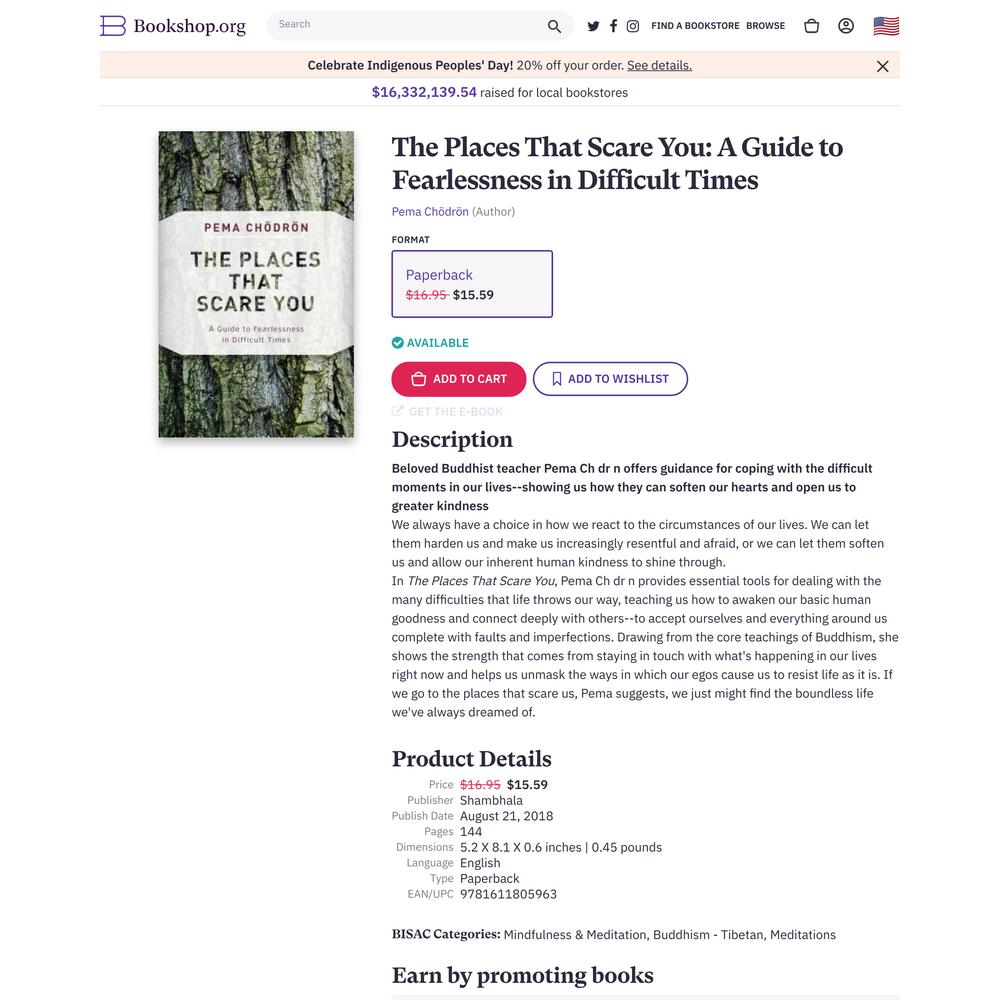Viewport: 1000px width, 1000px height.
Task: Click the search magnifier icon
Action: [554, 26]
